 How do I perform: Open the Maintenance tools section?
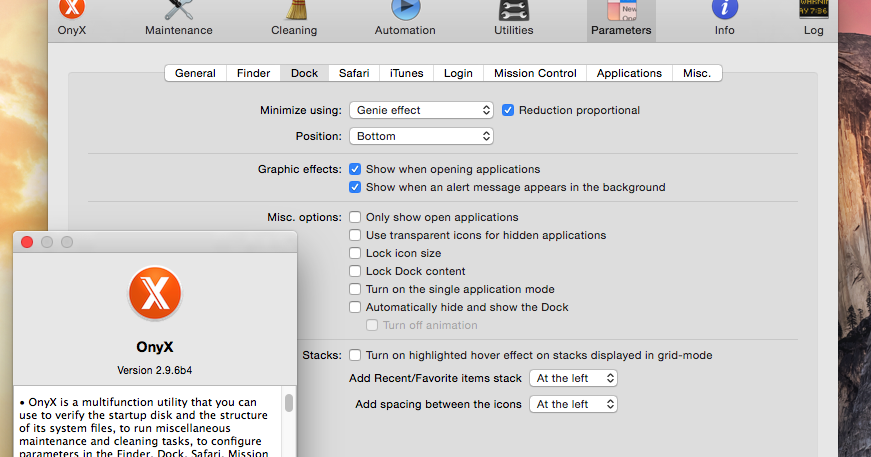tap(178, 19)
